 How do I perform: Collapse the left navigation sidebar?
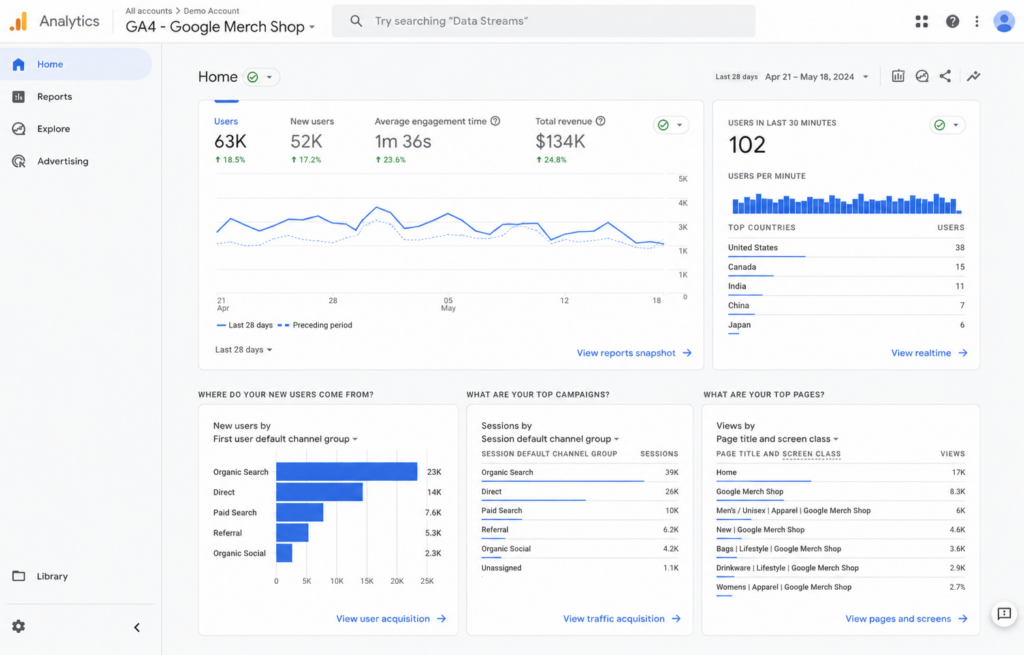(x=136, y=628)
